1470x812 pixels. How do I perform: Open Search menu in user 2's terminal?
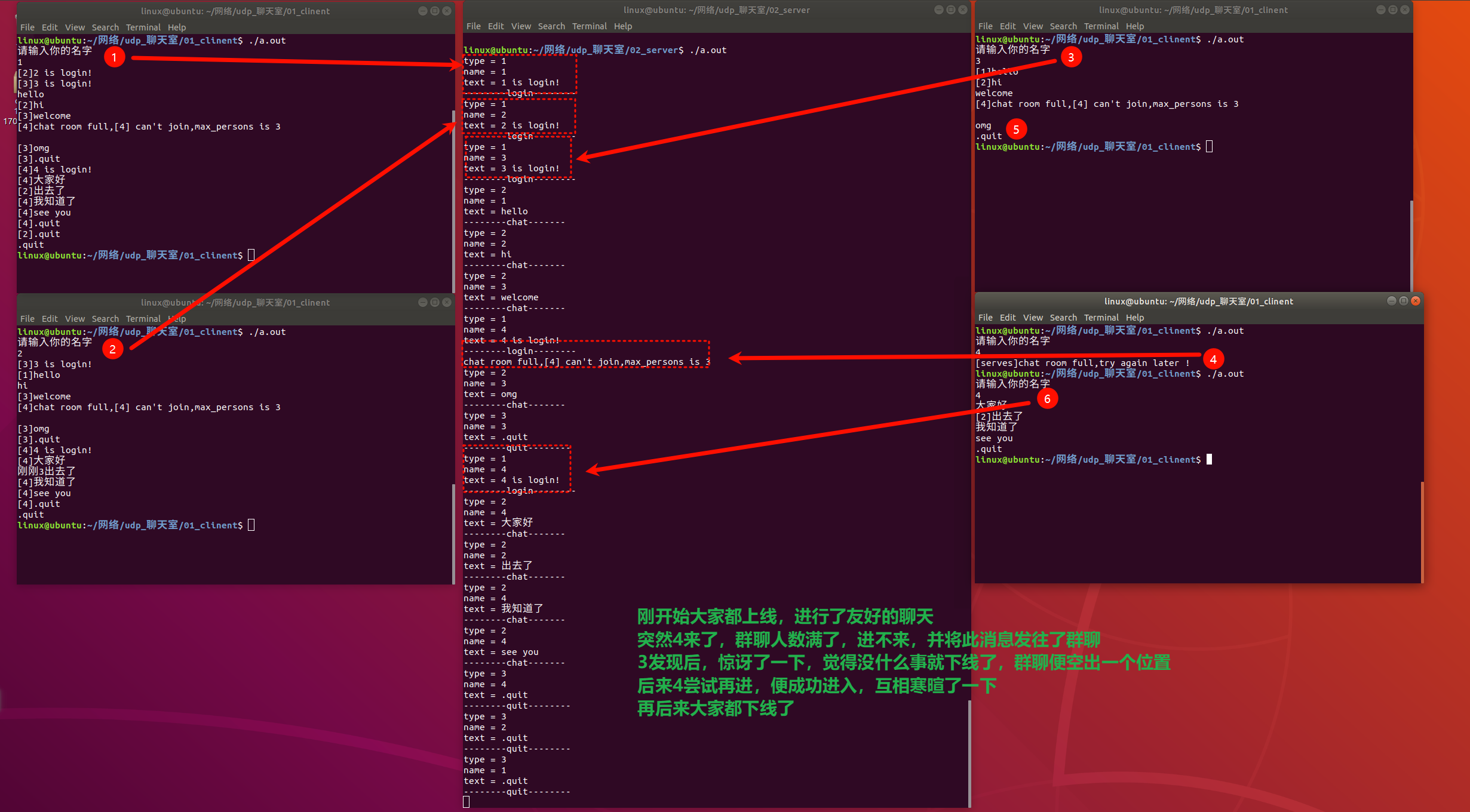point(105,319)
